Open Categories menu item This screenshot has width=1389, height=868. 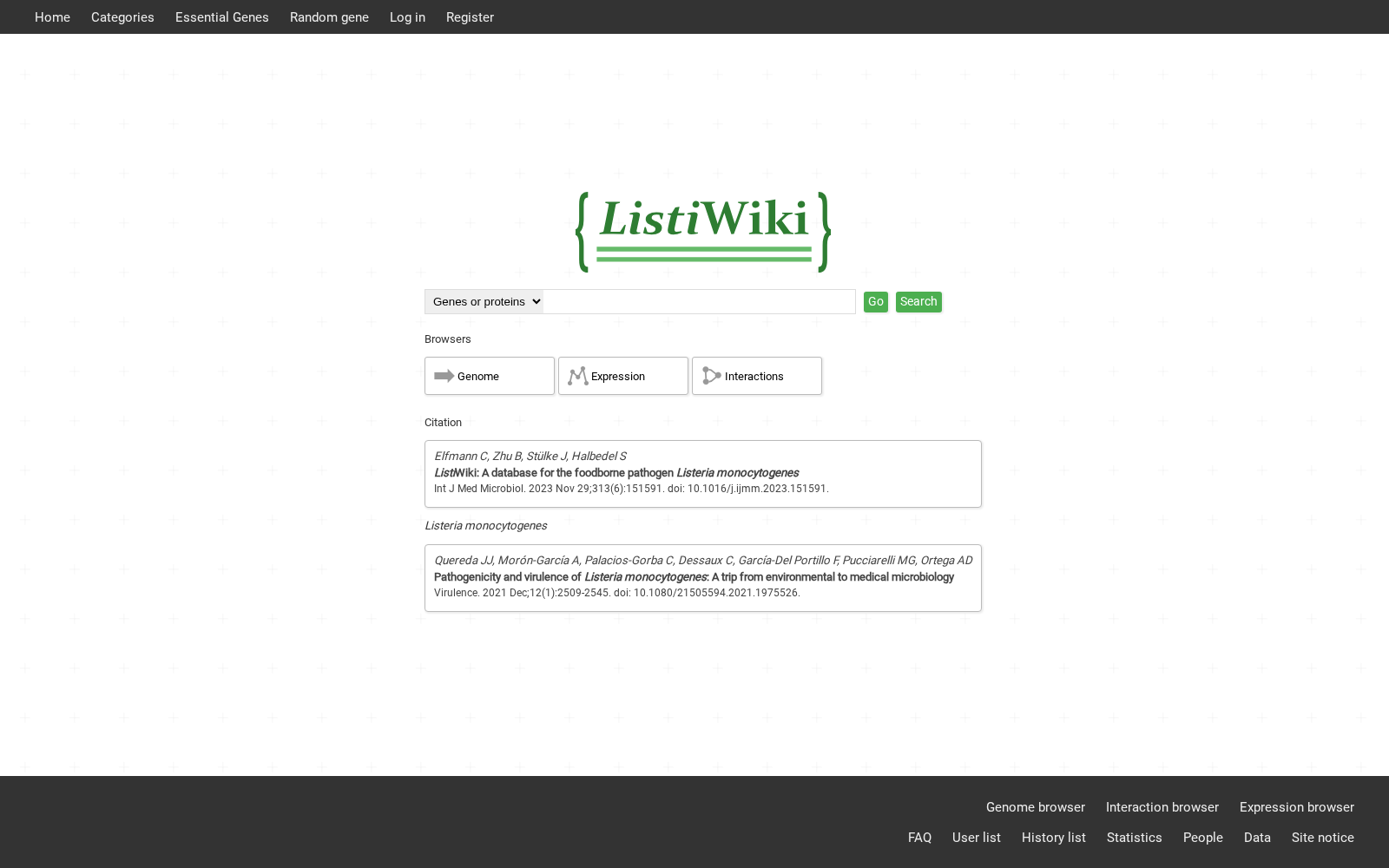click(122, 17)
